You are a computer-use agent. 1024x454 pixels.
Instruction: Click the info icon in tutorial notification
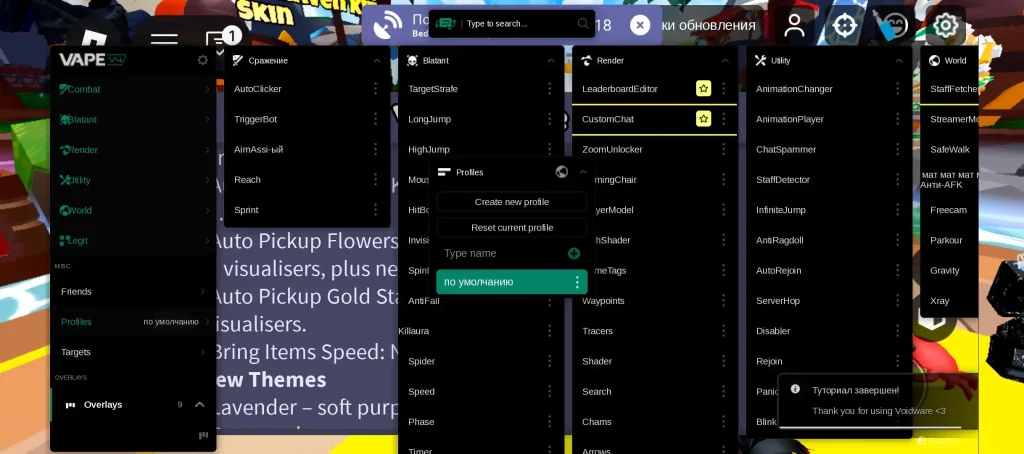(x=795, y=389)
